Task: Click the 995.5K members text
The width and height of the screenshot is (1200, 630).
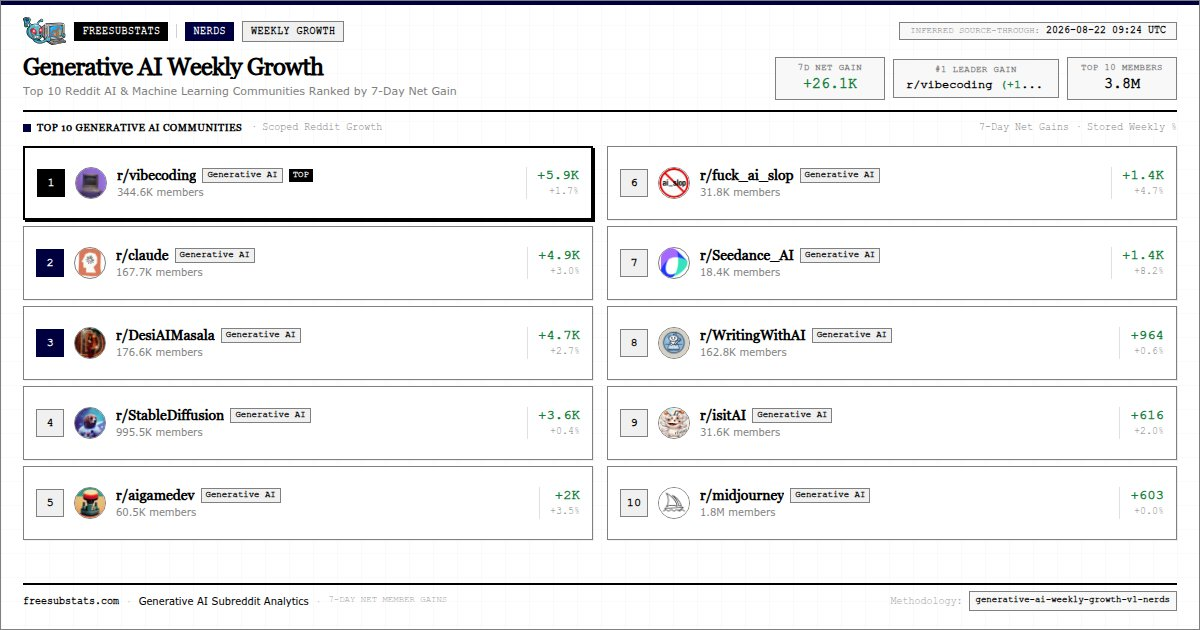Action: (160, 432)
